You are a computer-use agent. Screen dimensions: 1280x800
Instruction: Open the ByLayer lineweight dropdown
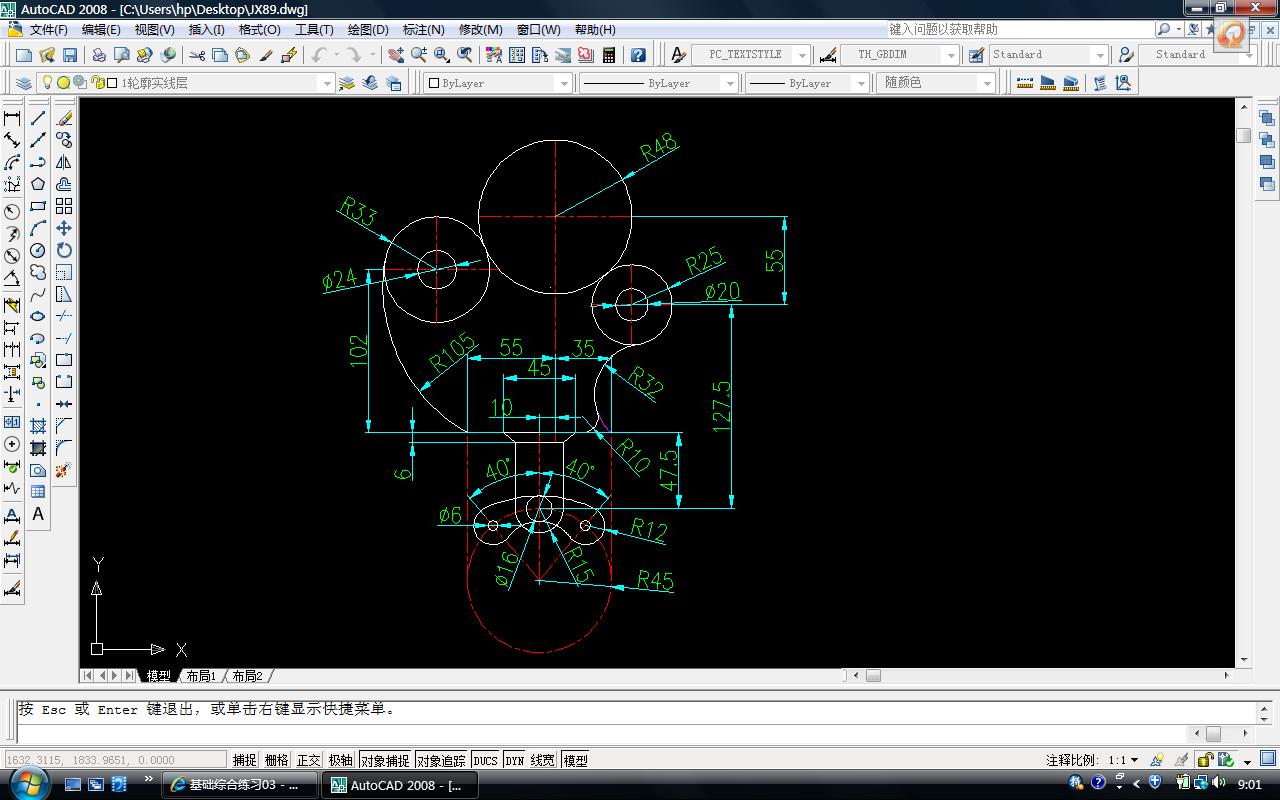point(808,83)
